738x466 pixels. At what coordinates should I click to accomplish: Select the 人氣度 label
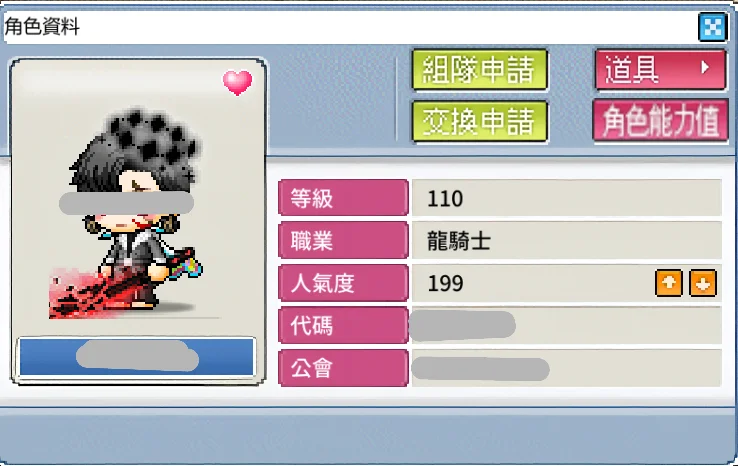[x=343, y=283]
